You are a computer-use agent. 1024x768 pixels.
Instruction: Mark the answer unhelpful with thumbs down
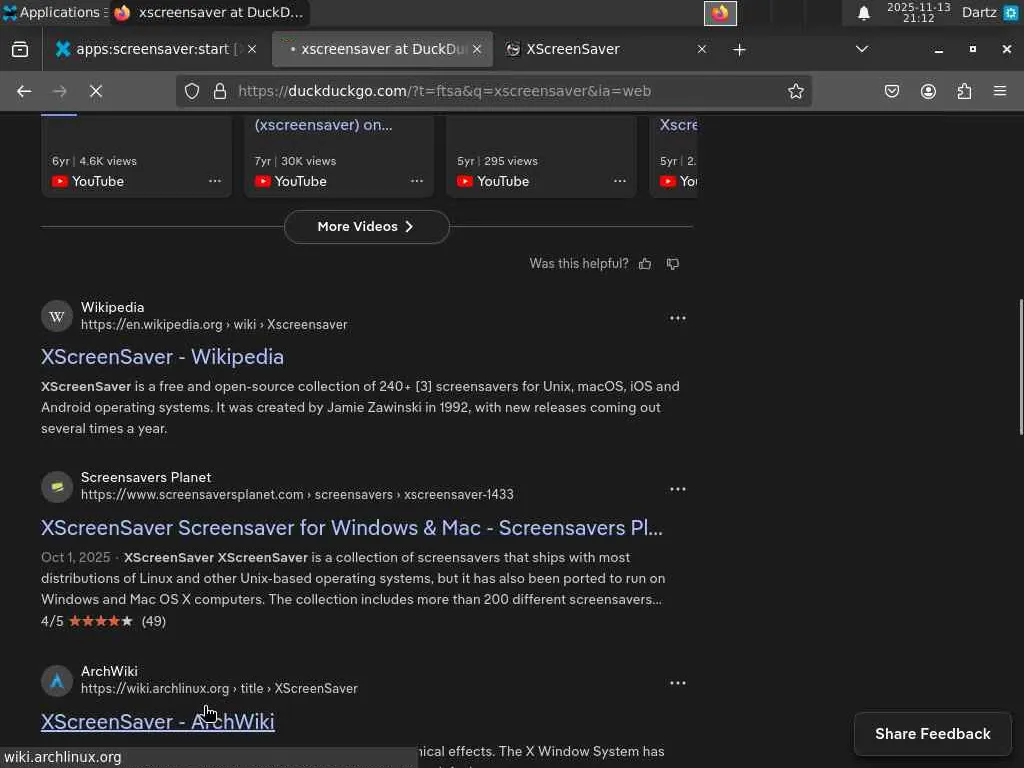click(x=673, y=264)
